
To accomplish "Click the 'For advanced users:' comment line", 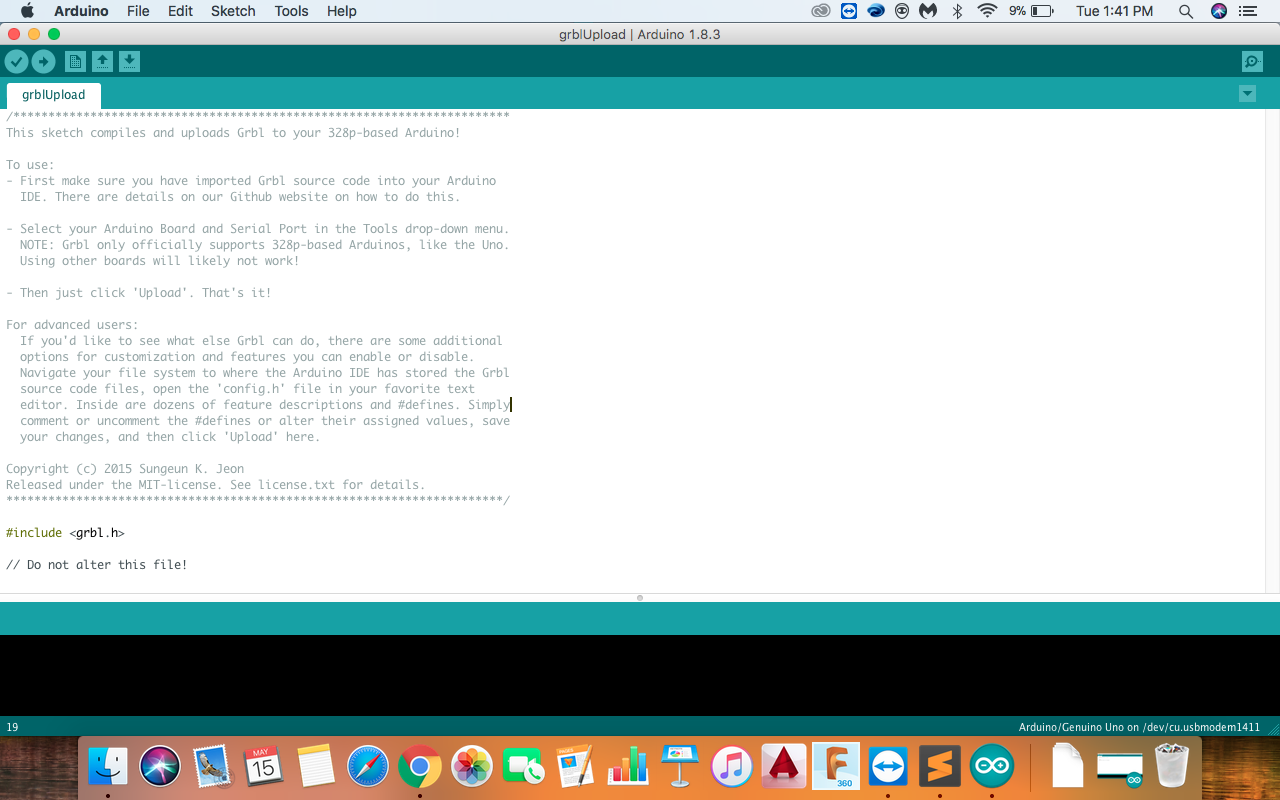I will [x=73, y=325].
